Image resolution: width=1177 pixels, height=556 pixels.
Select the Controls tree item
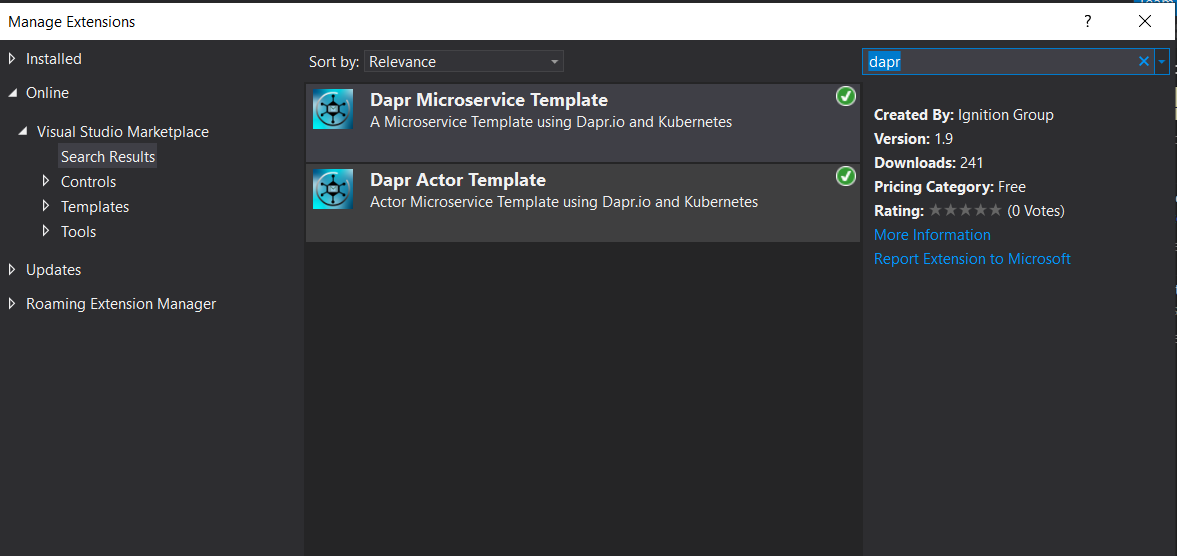point(89,182)
